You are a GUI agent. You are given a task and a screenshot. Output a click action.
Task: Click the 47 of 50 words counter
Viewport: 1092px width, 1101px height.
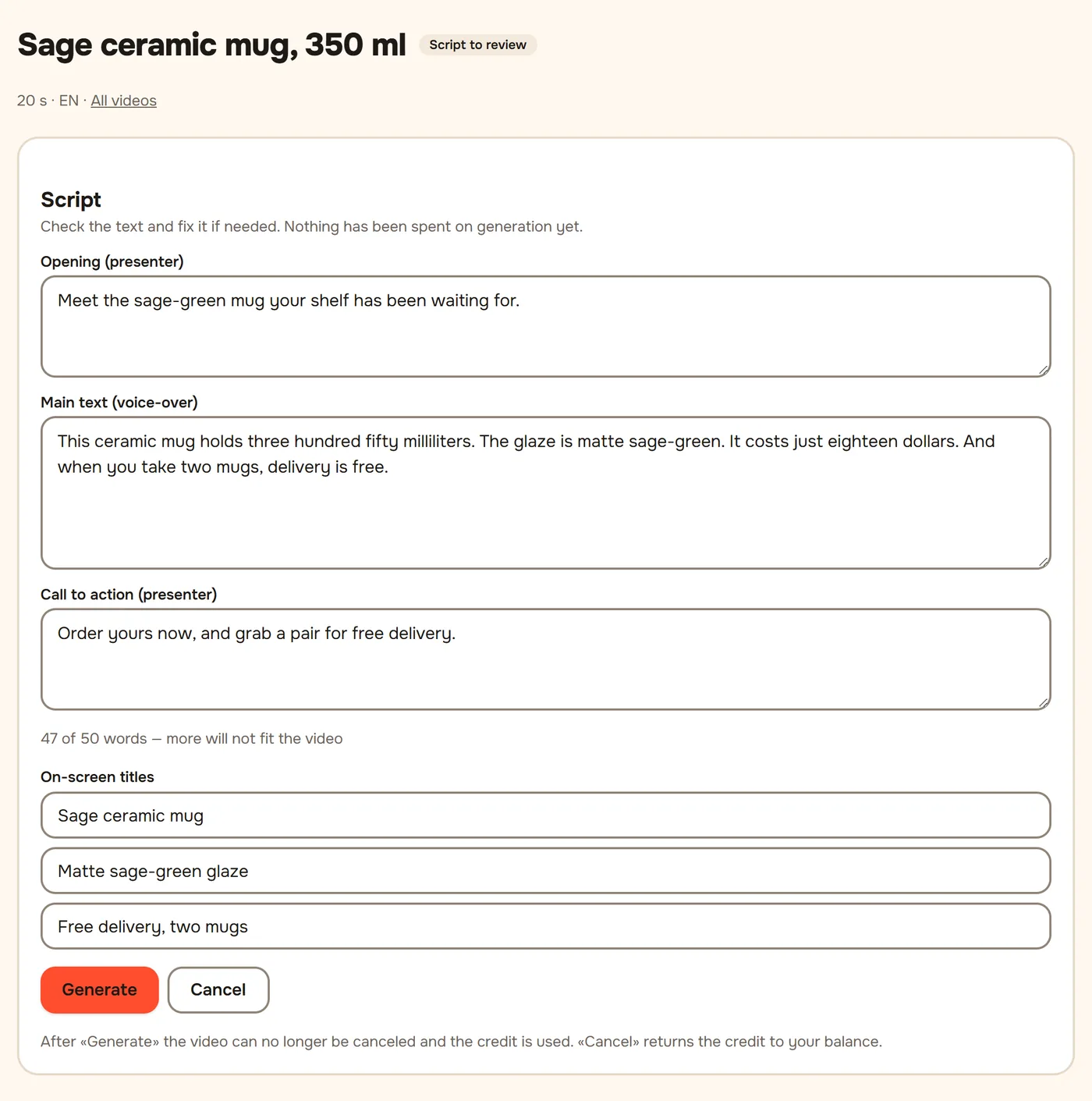(192, 738)
